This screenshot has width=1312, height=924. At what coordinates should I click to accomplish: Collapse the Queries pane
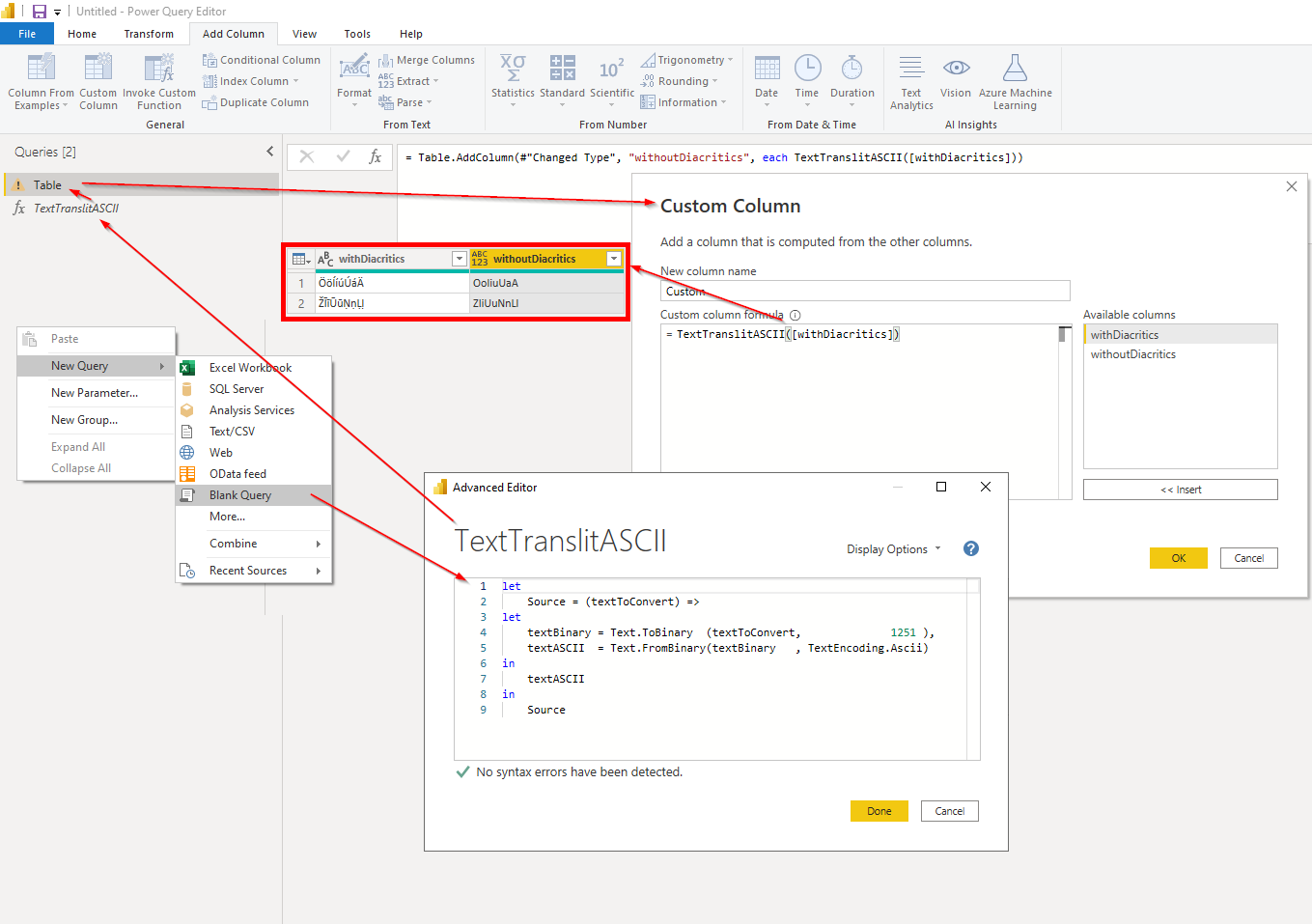tap(269, 151)
